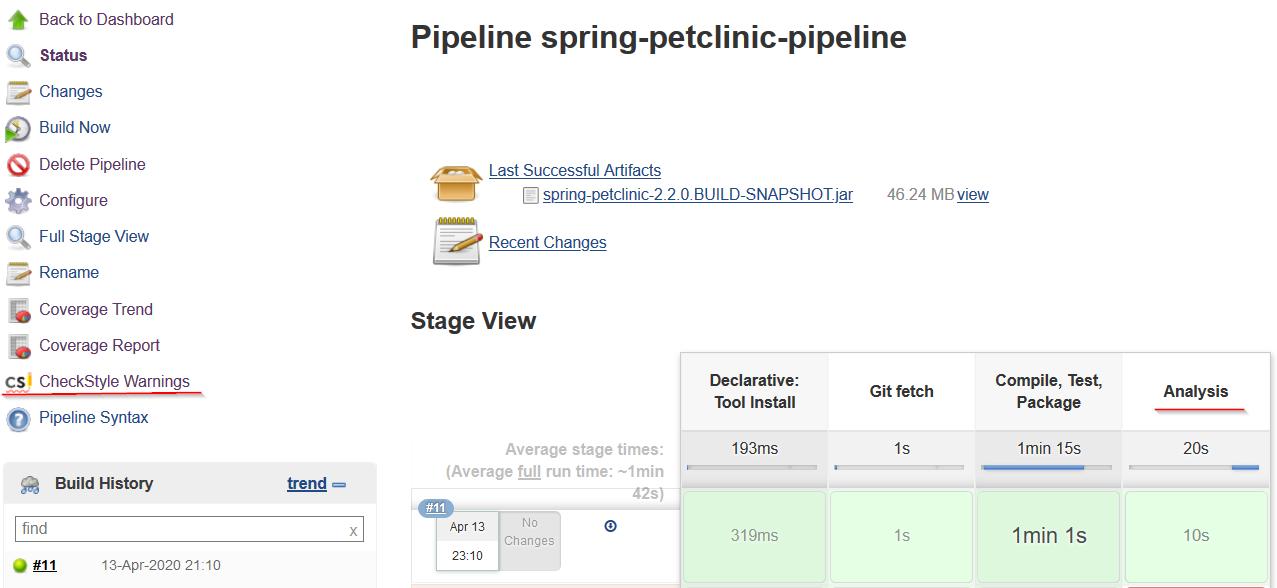Click the Delete Pipeline red icon

pyautogui.click(x=20, y=164)
